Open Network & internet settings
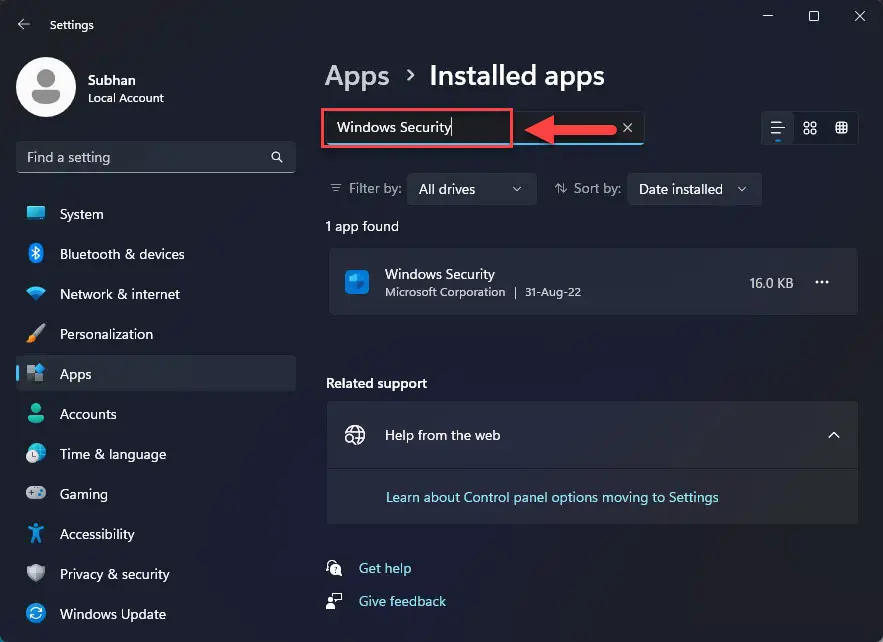Image resolution: width=883 pixels, height=642 pixels. pyautogui.click(x=156, y=294)
